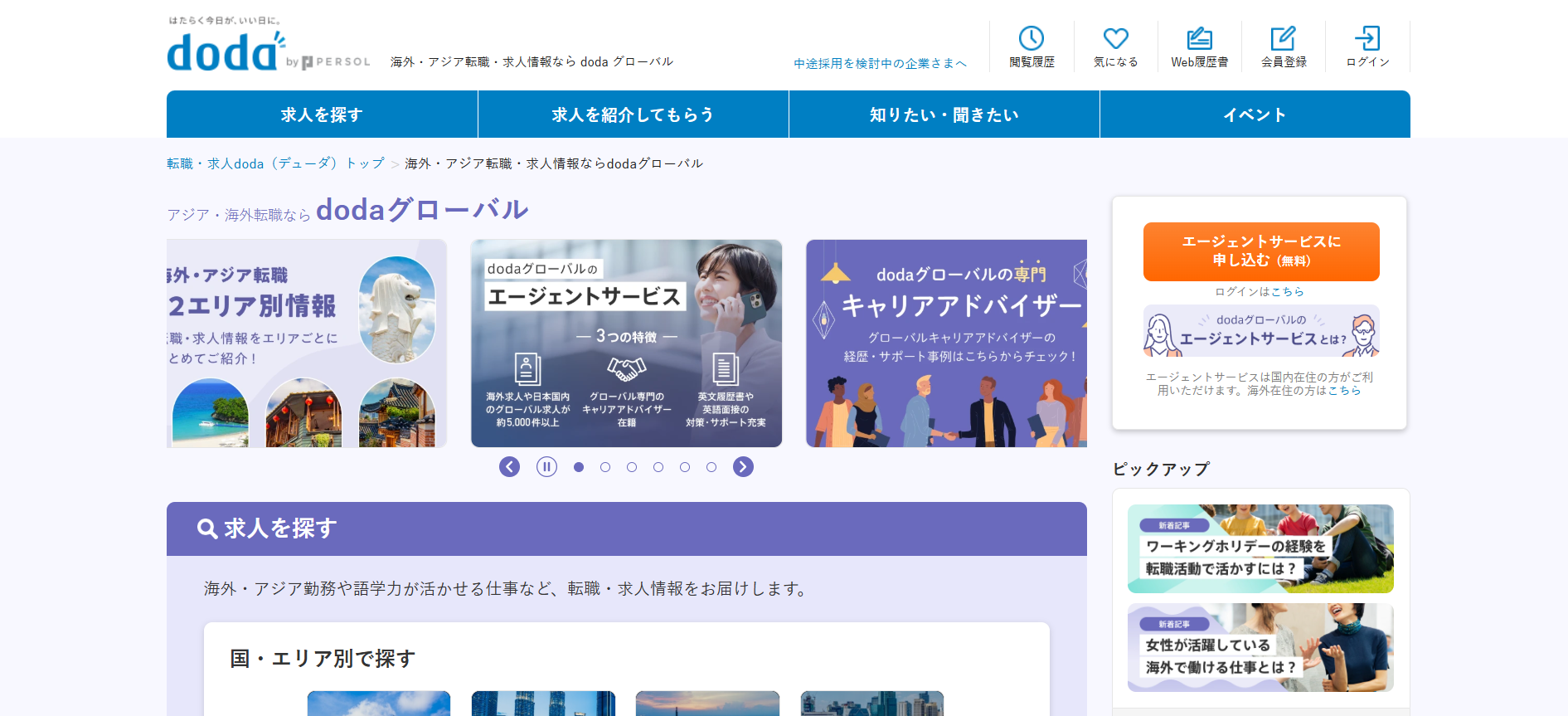The height and width of the screenshot is (716, 1568).
Task: Expand the イベント navigation menu
Action: (x=1255, y=114)
